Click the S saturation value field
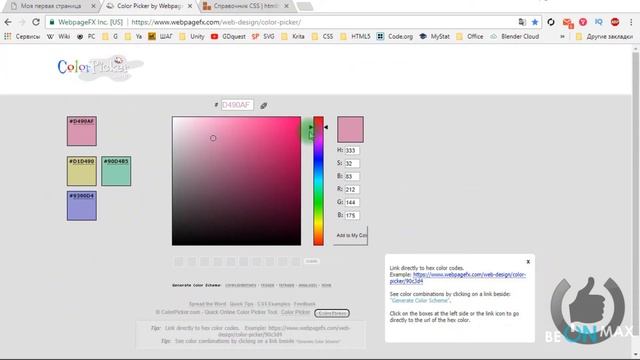This screenshot has height=360, width=640. click(352, 164)
